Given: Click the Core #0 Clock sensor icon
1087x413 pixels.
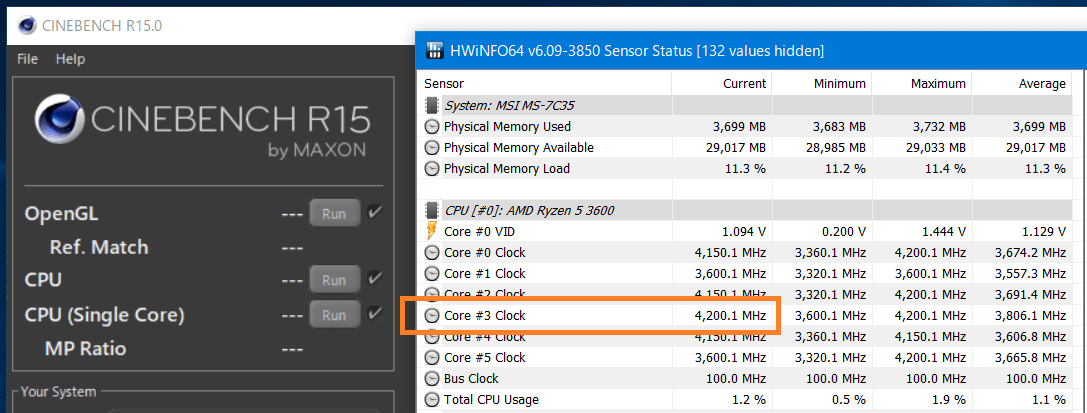Looking at the screenshot, I should [432, 252].
